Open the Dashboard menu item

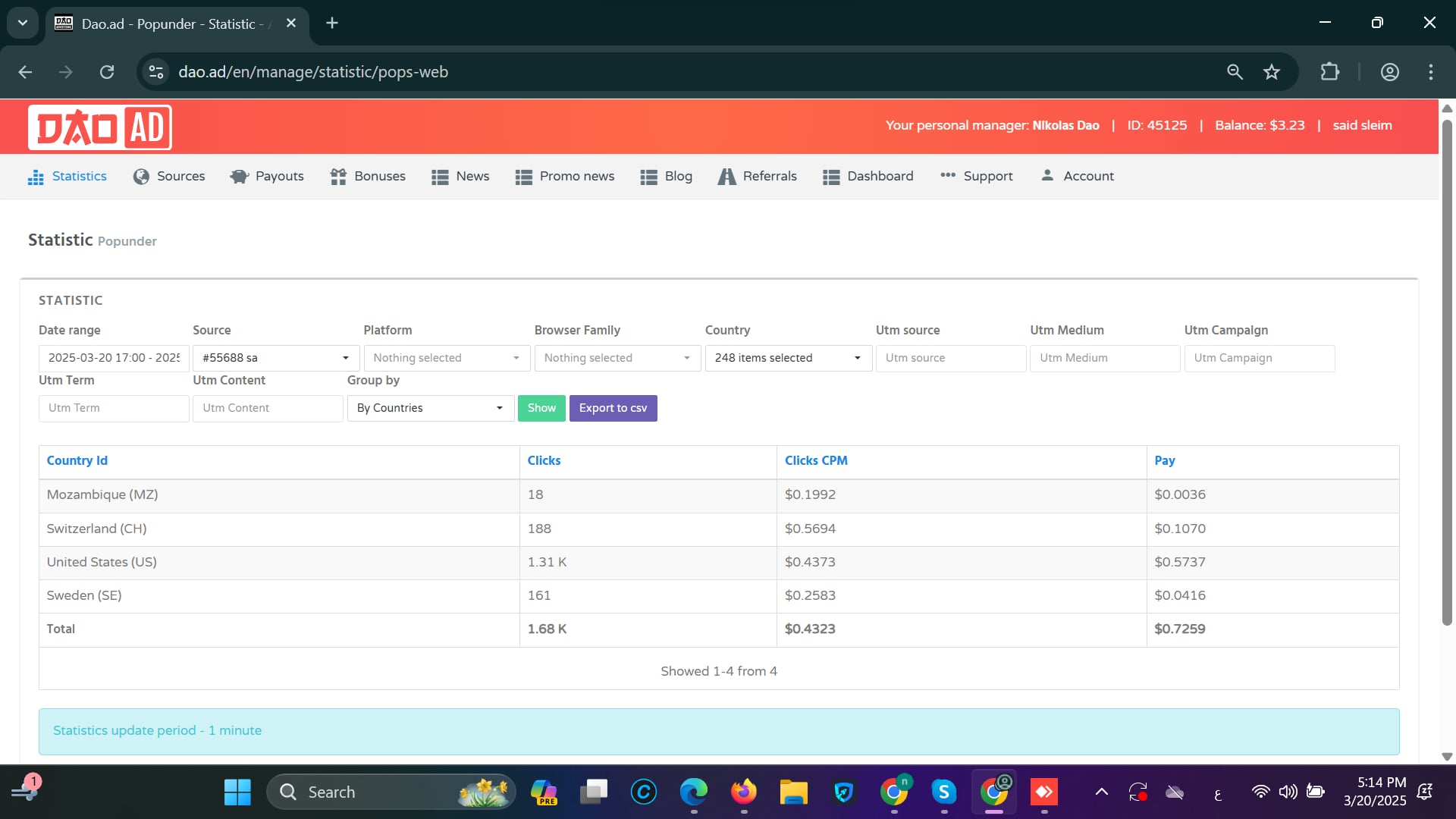pyautogui.click(x=868, y=176)
